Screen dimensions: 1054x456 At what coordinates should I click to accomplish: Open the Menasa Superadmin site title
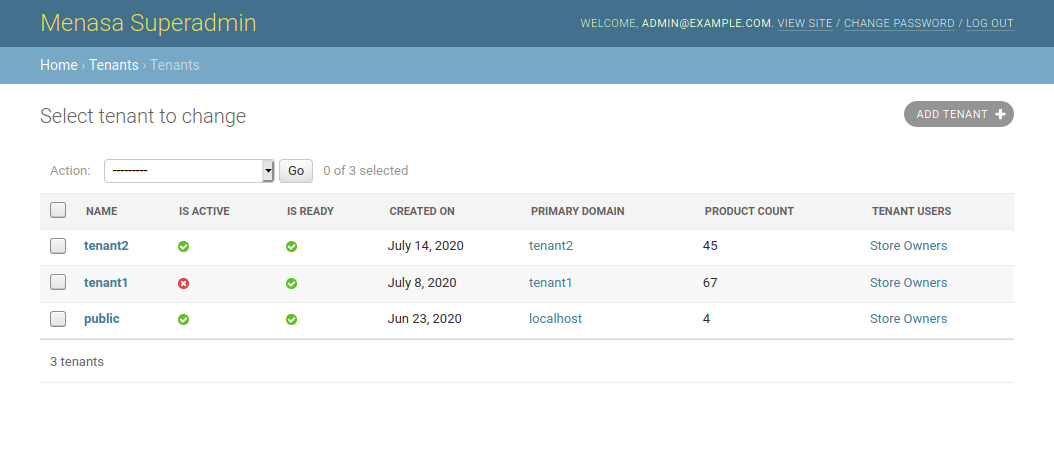pos(148,23)
